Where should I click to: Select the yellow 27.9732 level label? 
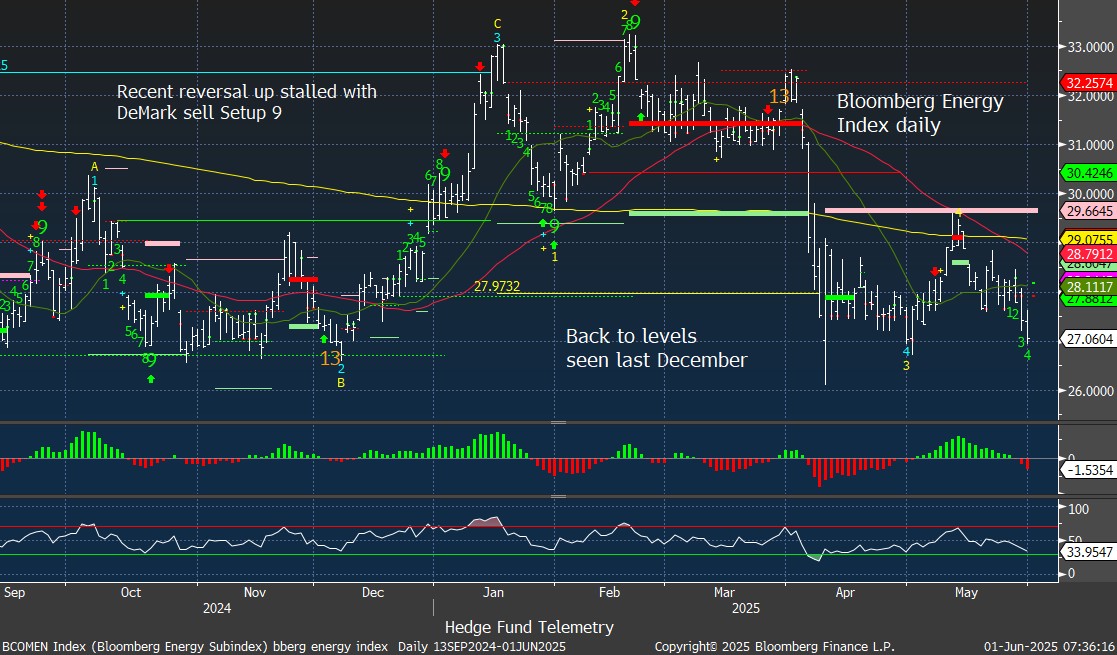click(497, 287)
